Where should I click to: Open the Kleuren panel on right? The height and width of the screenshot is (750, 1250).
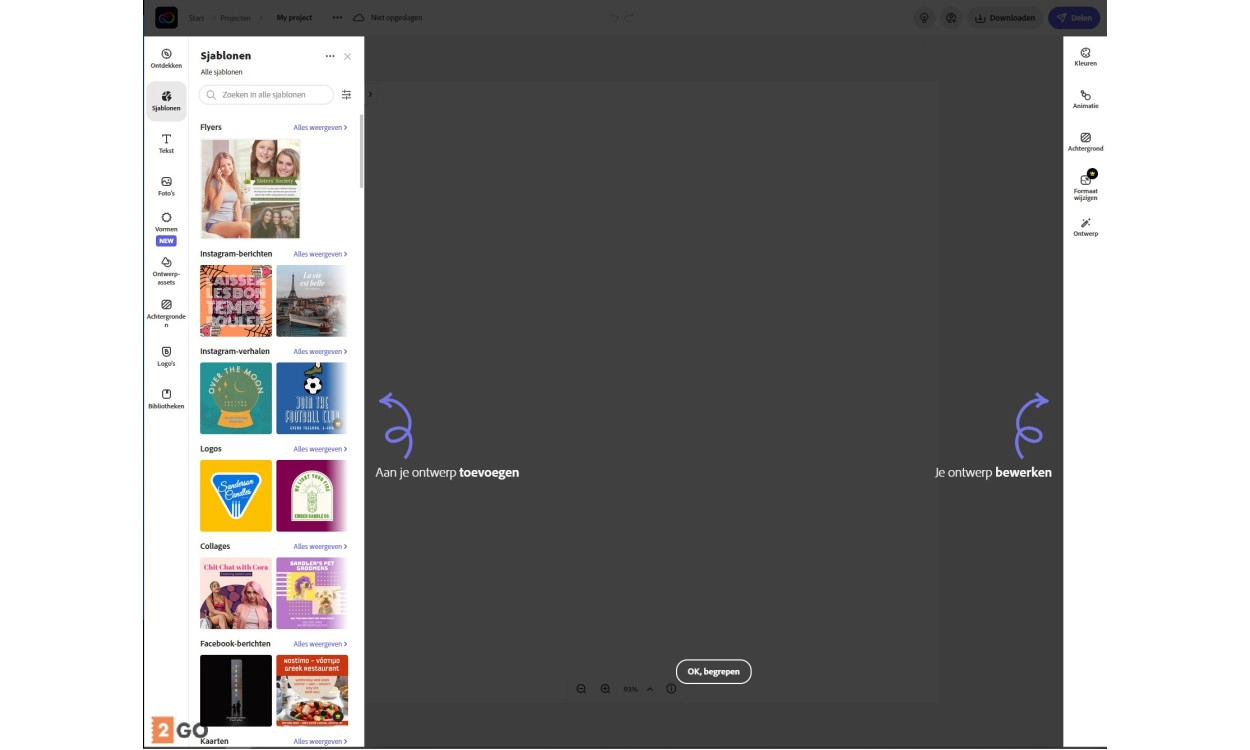point(1085,57)
